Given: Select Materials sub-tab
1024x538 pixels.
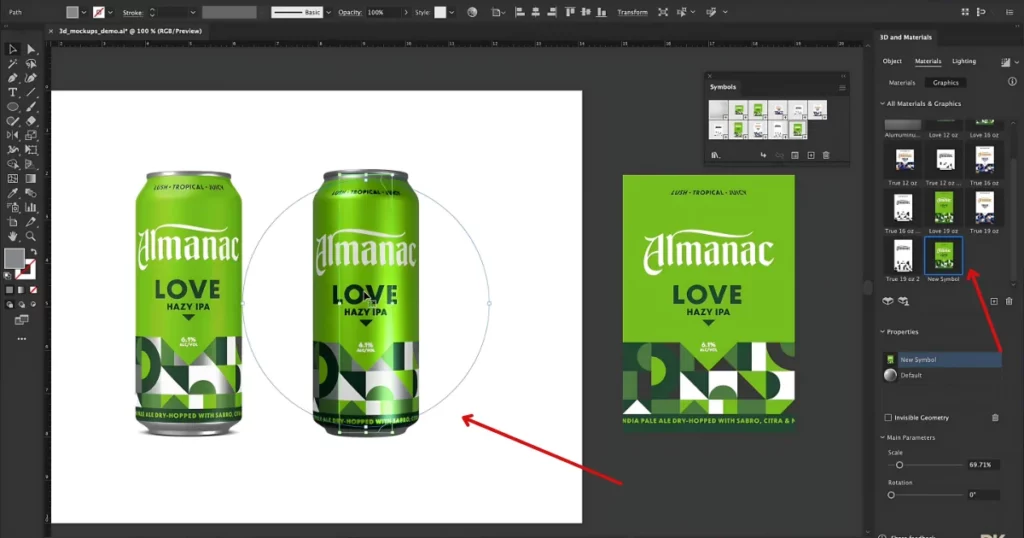Looking at the screenshot, I should coord(902,83).
